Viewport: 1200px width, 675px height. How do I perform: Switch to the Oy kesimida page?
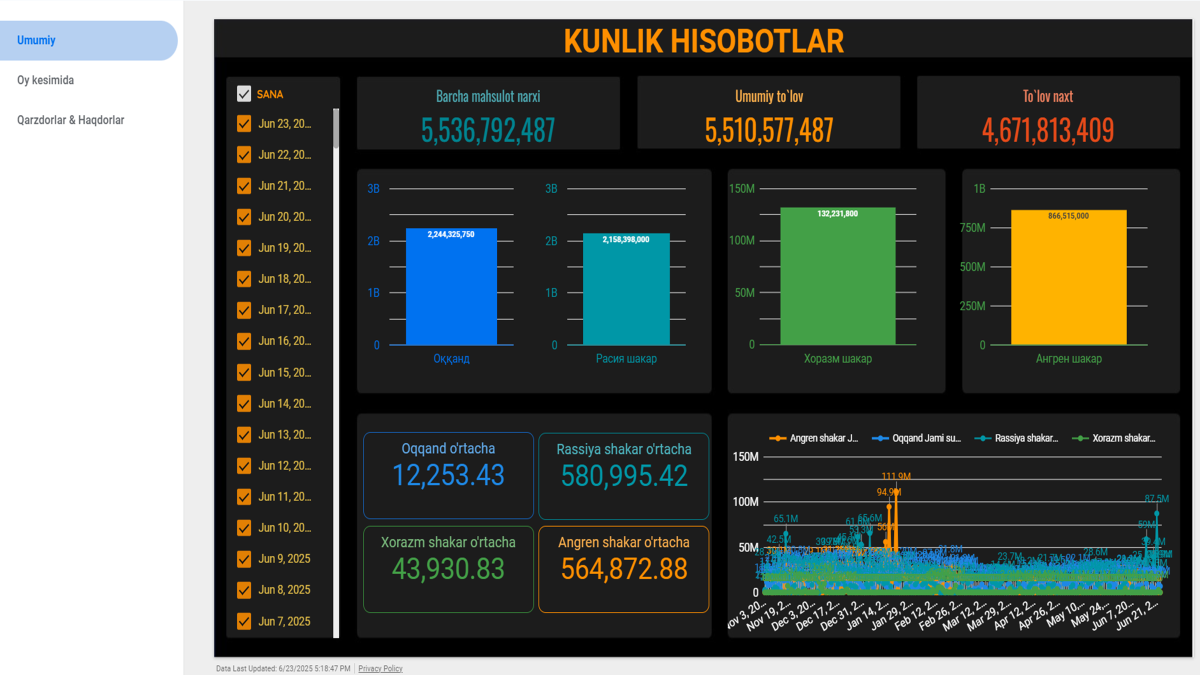45,80
